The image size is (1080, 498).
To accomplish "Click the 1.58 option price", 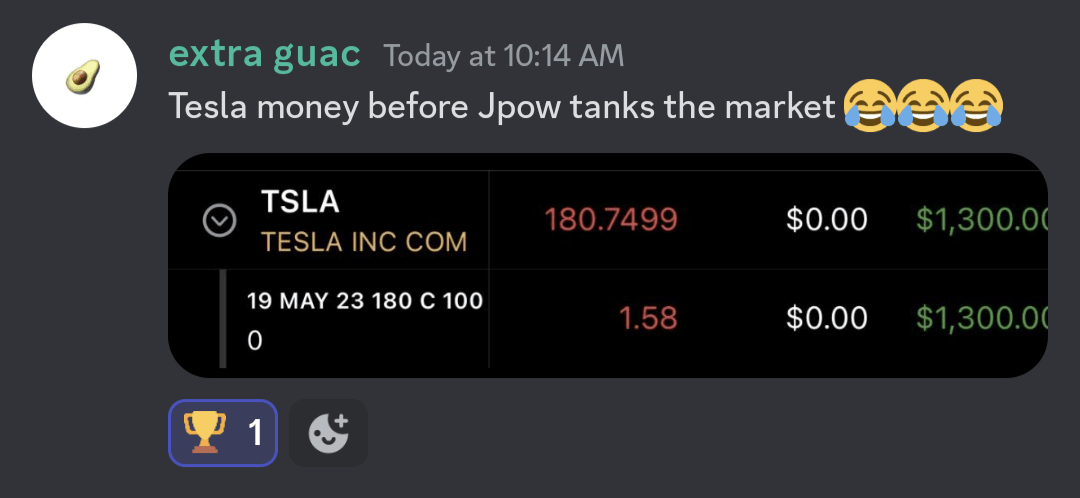I will tap(648, 318).
